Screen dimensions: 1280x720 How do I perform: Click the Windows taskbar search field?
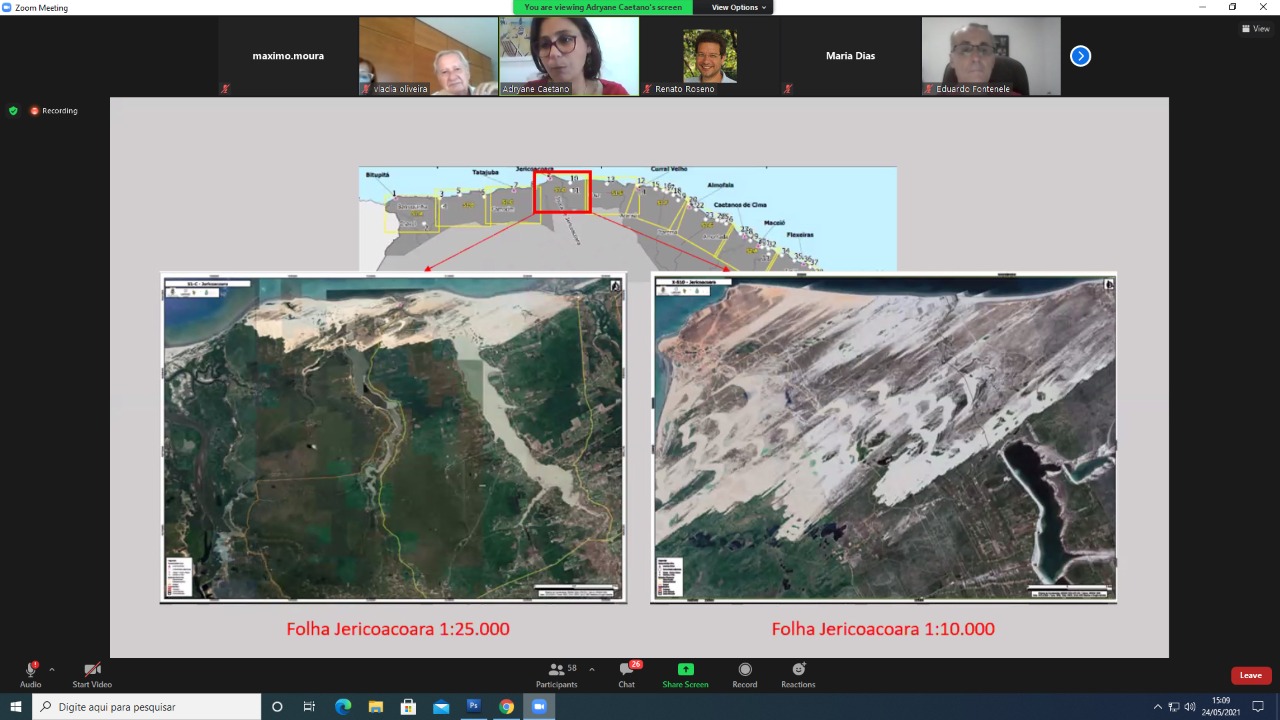pos(148,707)
